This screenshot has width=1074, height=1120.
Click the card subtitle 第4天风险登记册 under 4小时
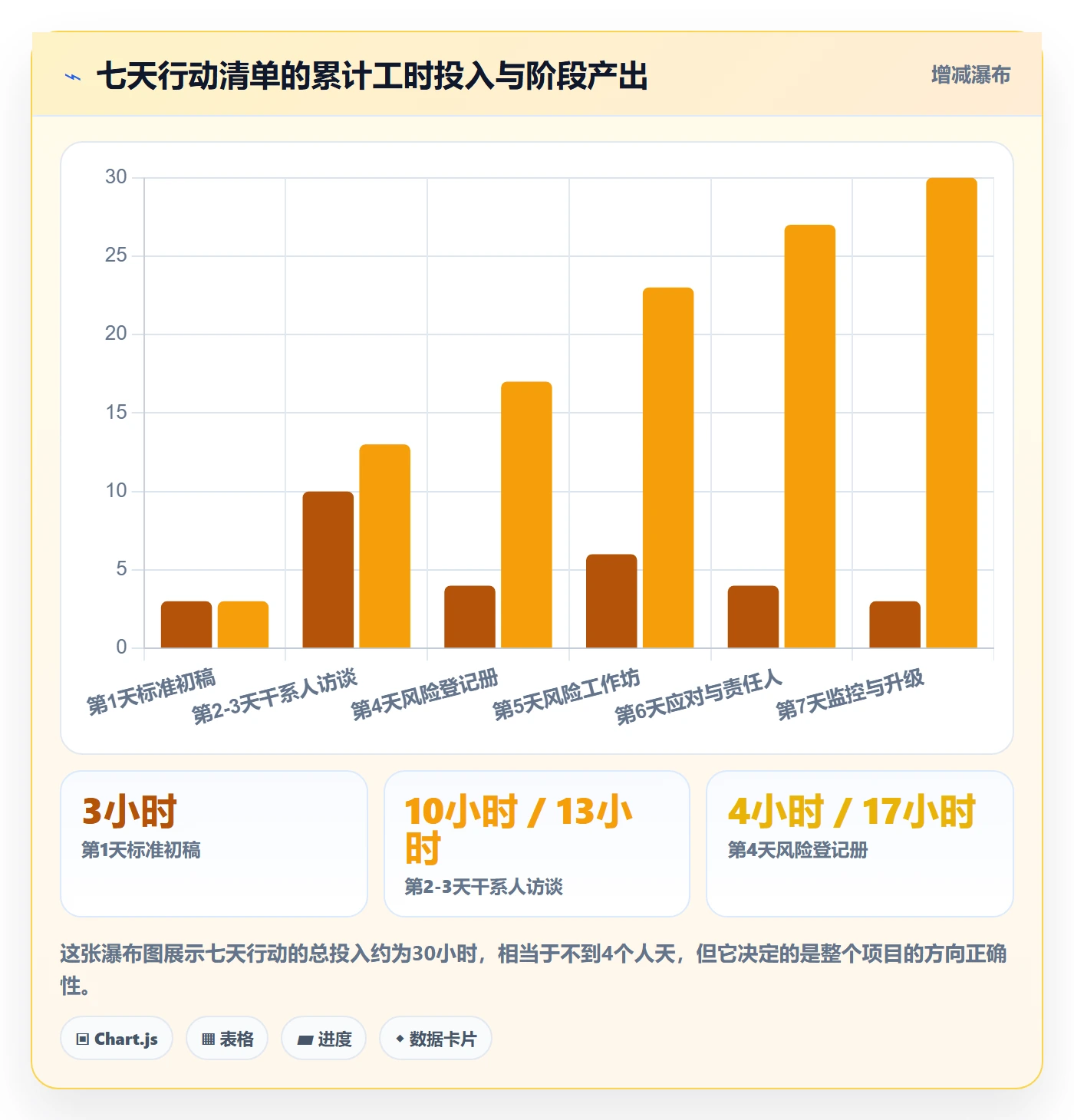798,850
